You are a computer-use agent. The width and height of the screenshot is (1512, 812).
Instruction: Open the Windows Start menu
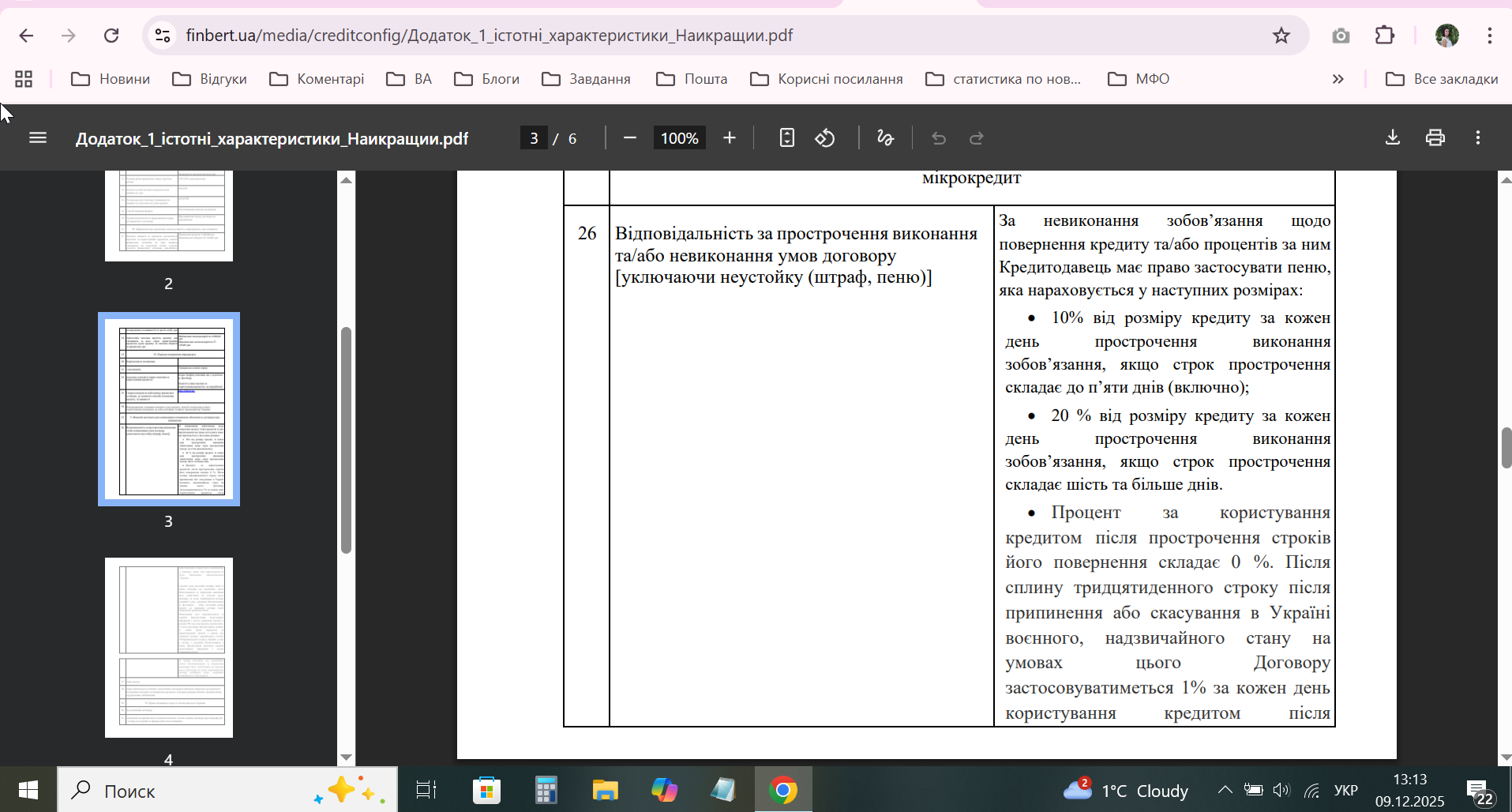click(28, 790)
